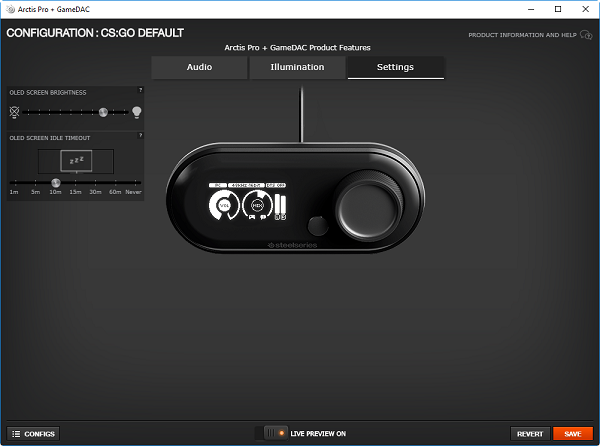Open help for OLED Screen Brightness
Viewport: 600px width, 446px height.
140,90
